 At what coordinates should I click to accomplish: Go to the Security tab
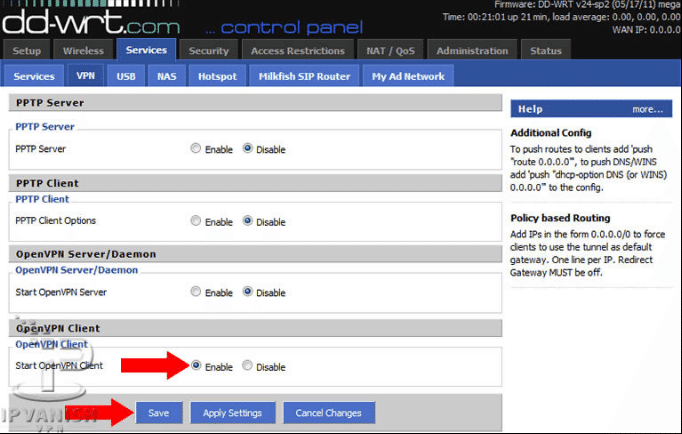pos(209,50)
